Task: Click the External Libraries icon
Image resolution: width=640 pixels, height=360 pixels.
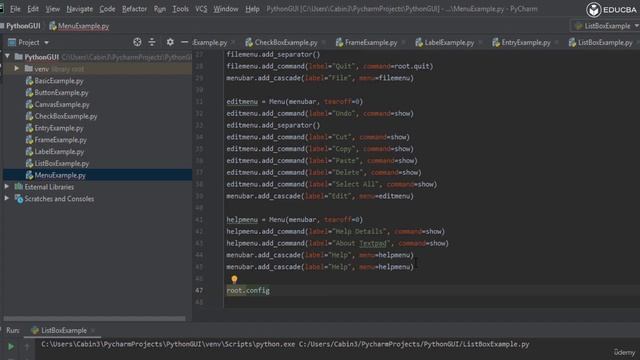Action: tap(19, 187)
